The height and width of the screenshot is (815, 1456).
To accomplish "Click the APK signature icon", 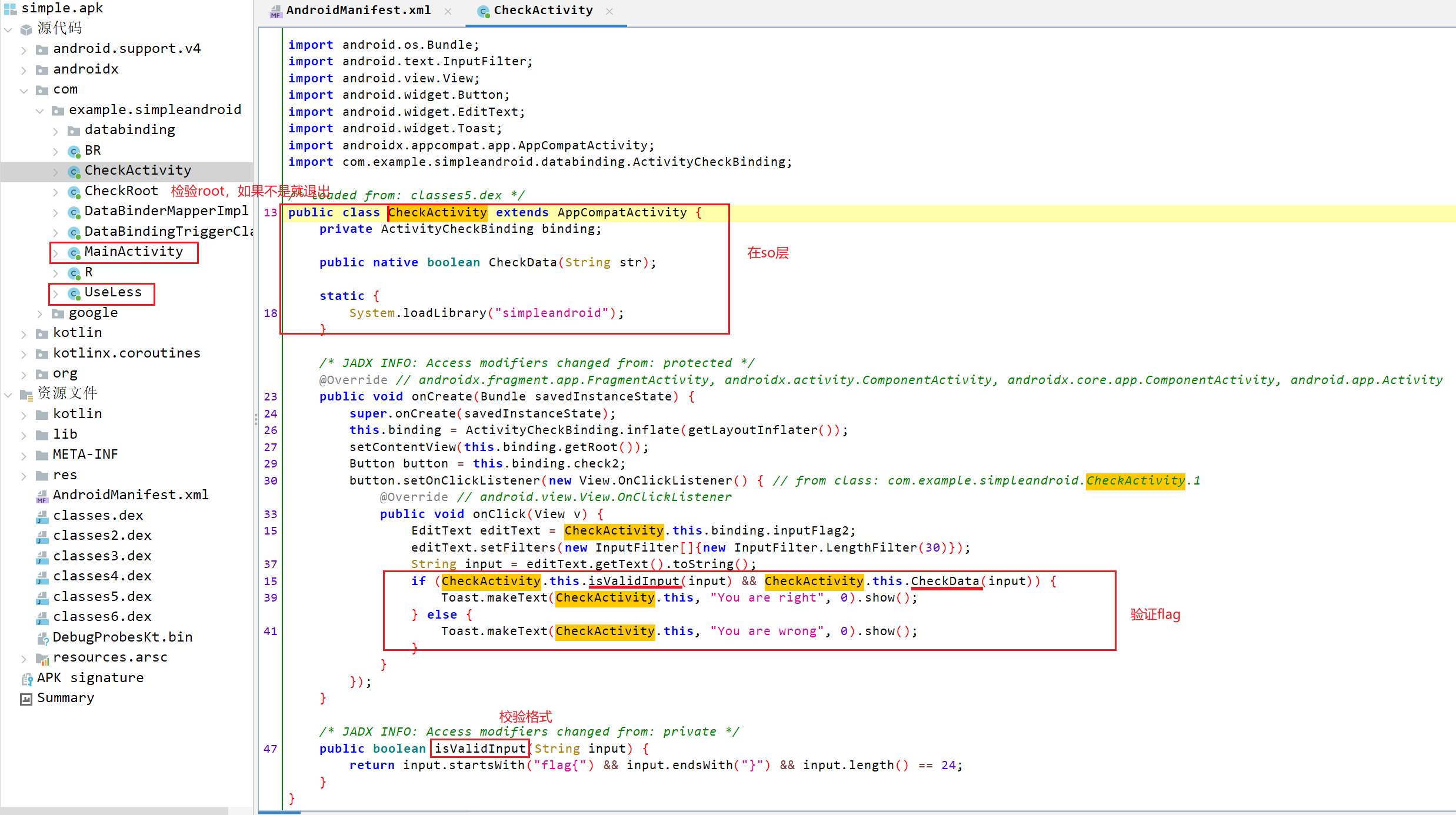I will coord(26,679).
